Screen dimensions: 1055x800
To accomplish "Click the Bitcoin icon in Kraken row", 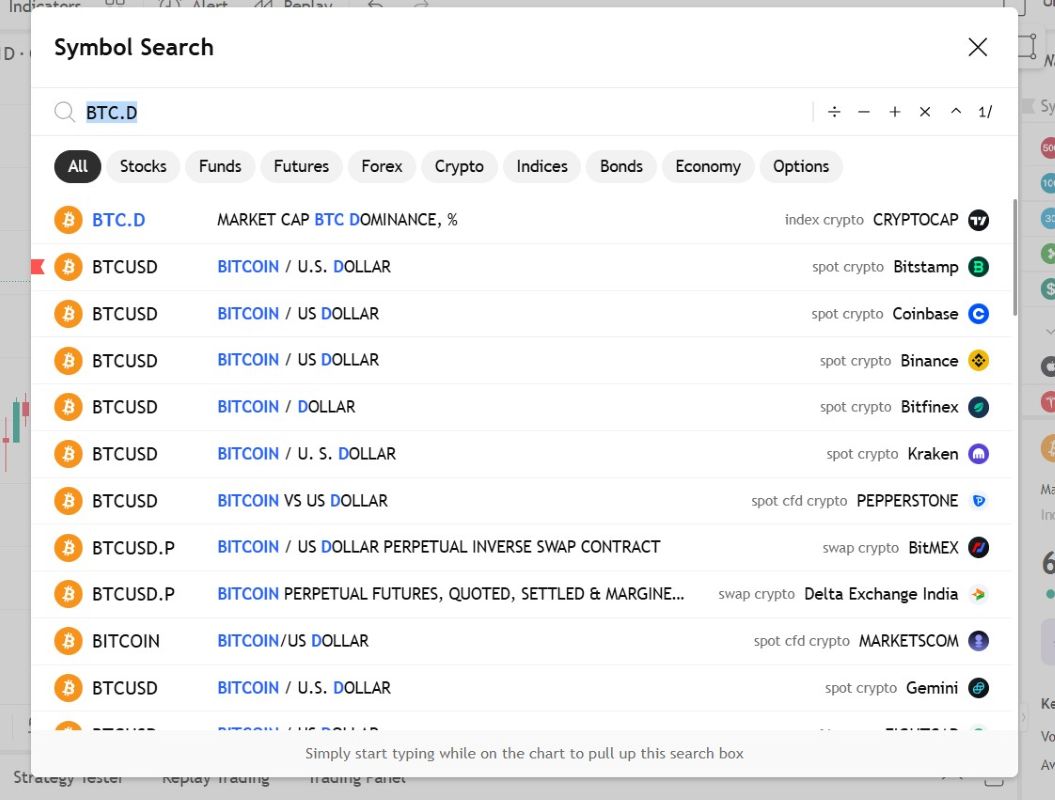I will coord(68,454).
